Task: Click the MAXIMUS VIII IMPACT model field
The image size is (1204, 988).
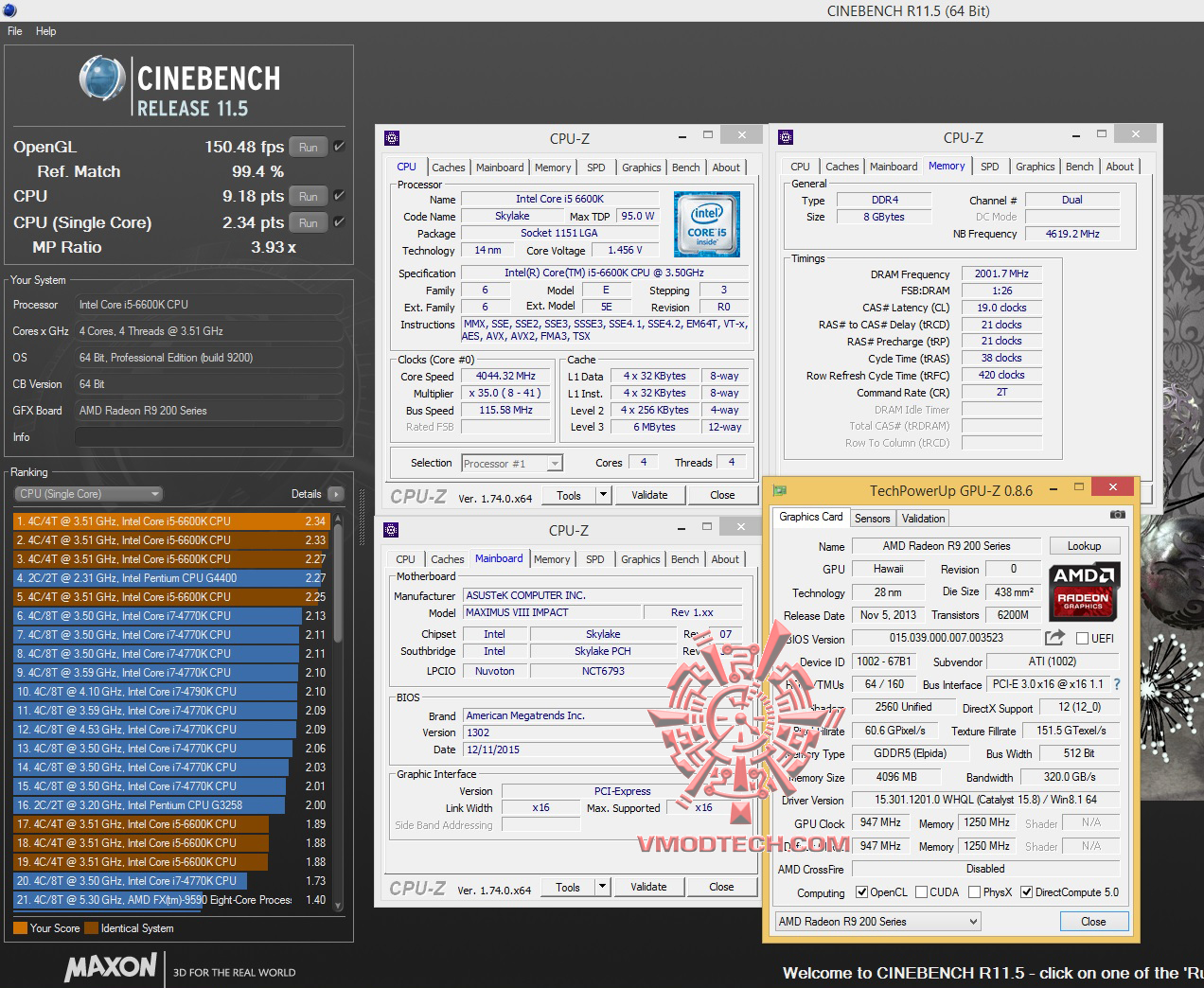Action: [x=553, y=612]
